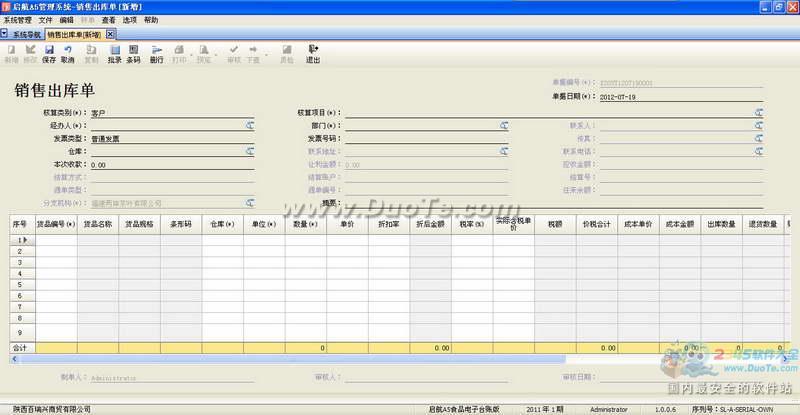Click 货品编号 cell in row 1
Viewport: 800px width, 415px height.
point(56,240)
